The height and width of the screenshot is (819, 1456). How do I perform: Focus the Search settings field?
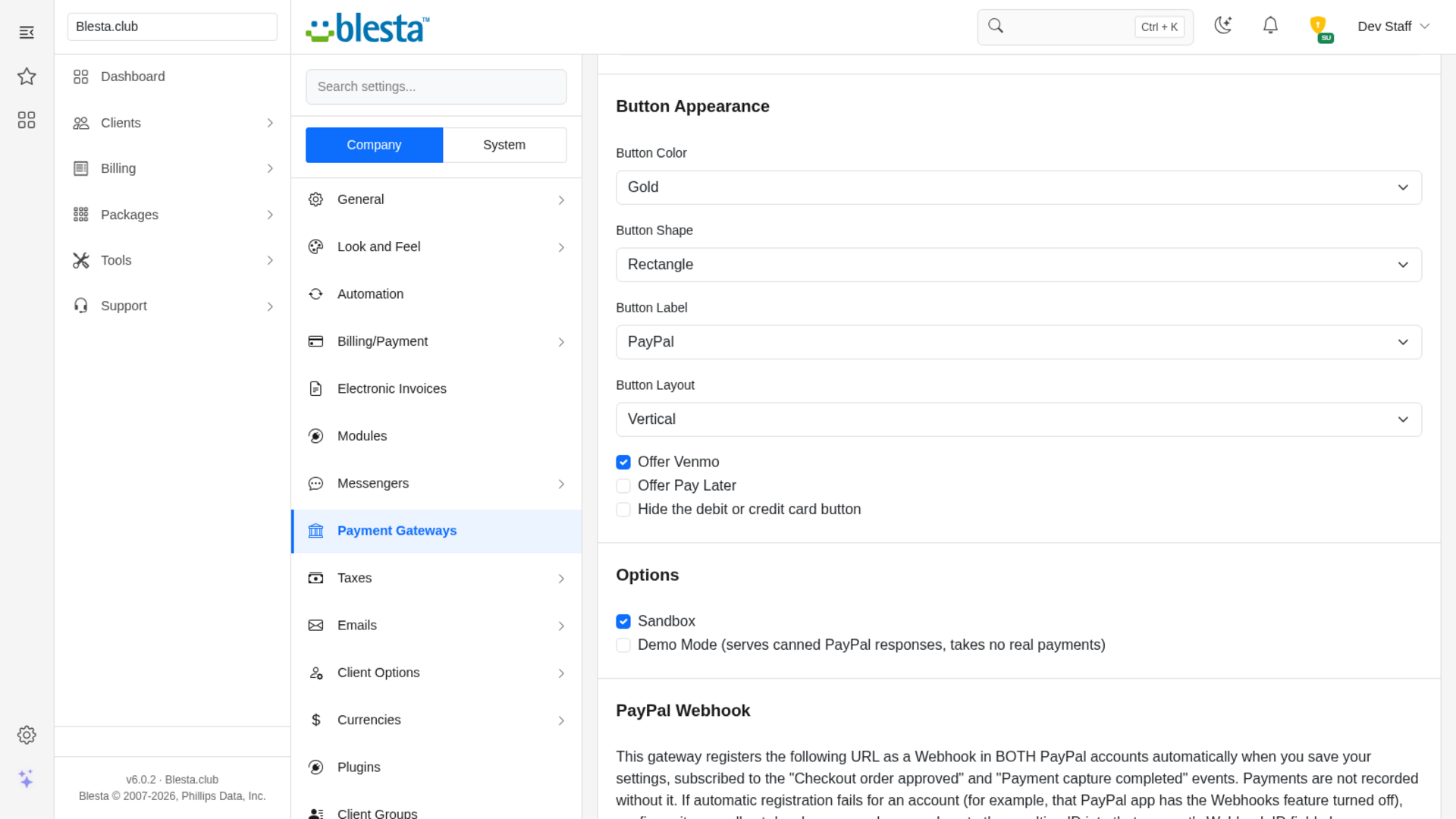point(436,86)
